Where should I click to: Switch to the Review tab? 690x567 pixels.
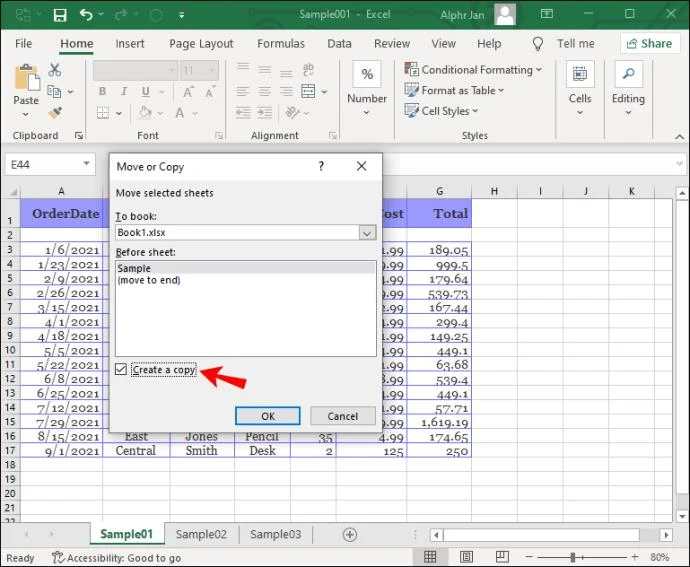pos(392,44)
